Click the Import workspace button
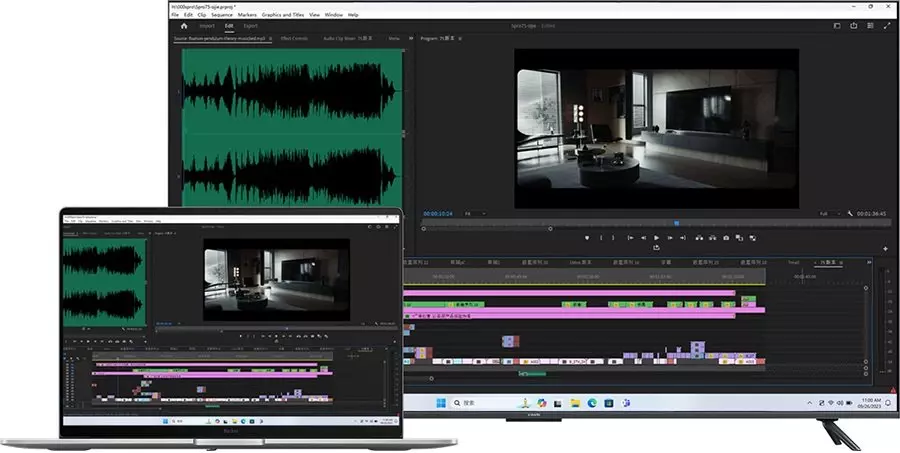This screenshot has width=900, height=453. [207, 26]
